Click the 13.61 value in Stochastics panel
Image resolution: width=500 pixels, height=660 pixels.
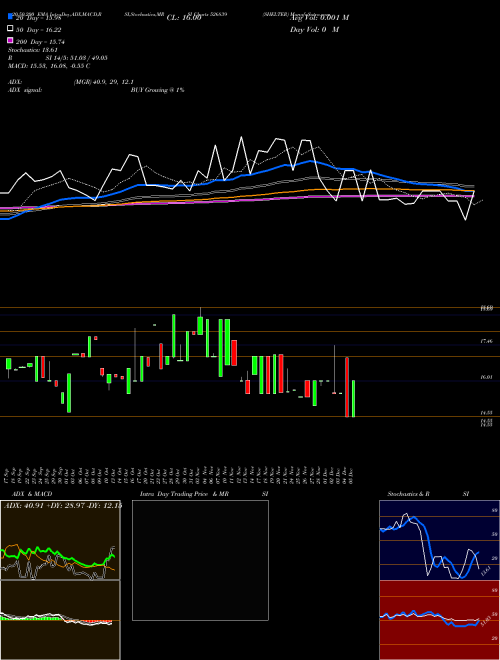click(488, 571)
